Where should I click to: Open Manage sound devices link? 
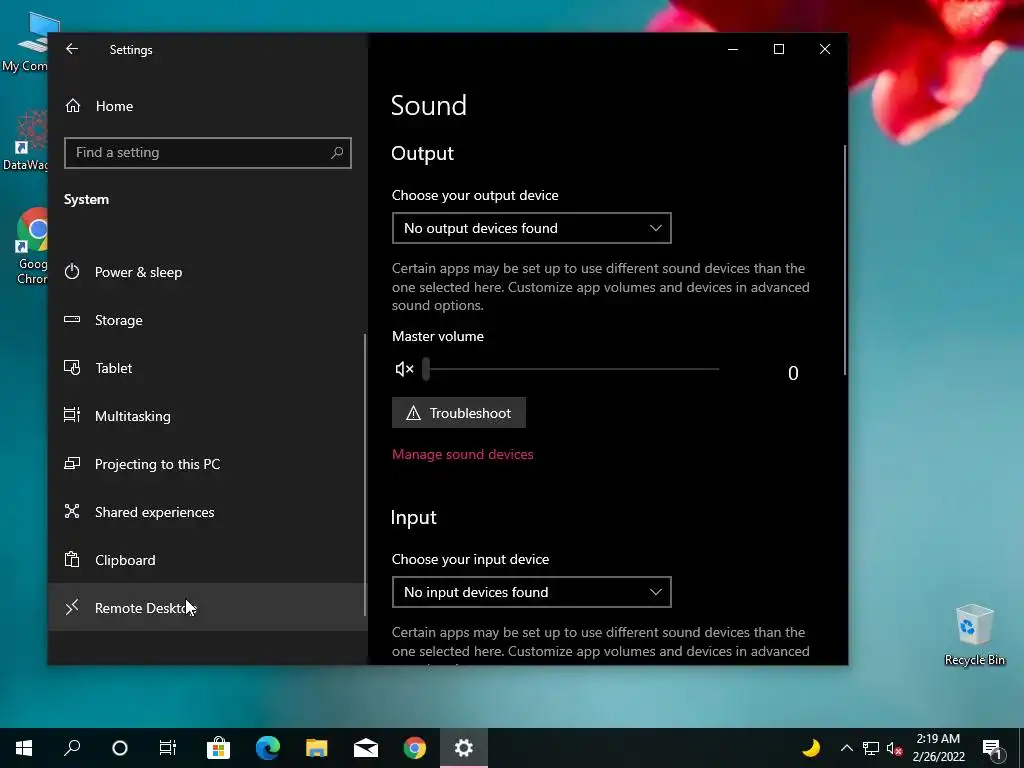tap(462, 455)
